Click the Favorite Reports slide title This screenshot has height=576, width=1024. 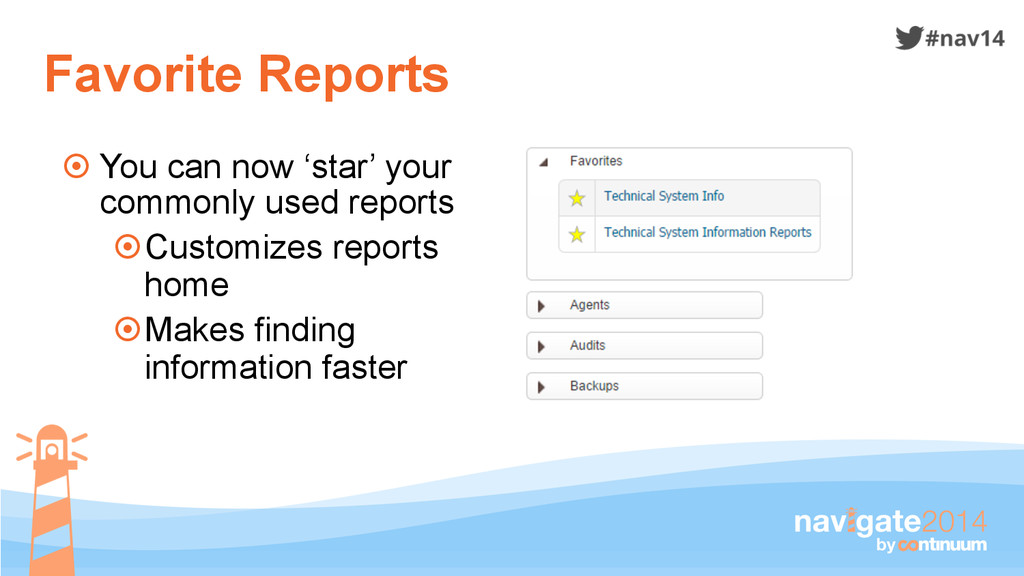247,74
